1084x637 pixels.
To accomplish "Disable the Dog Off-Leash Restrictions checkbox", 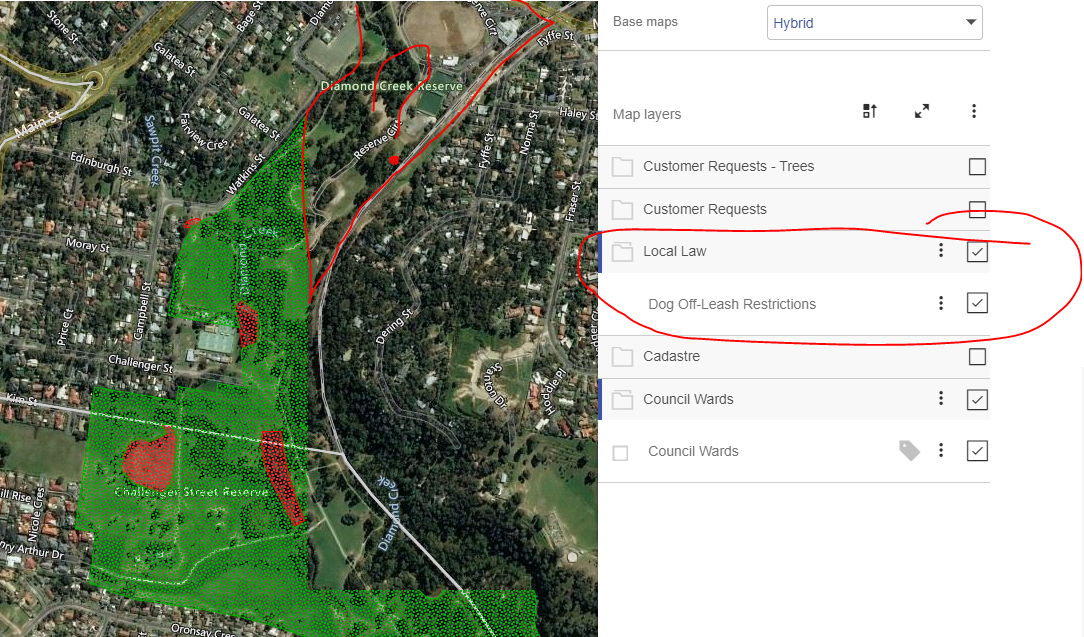I will pos(977,302).
